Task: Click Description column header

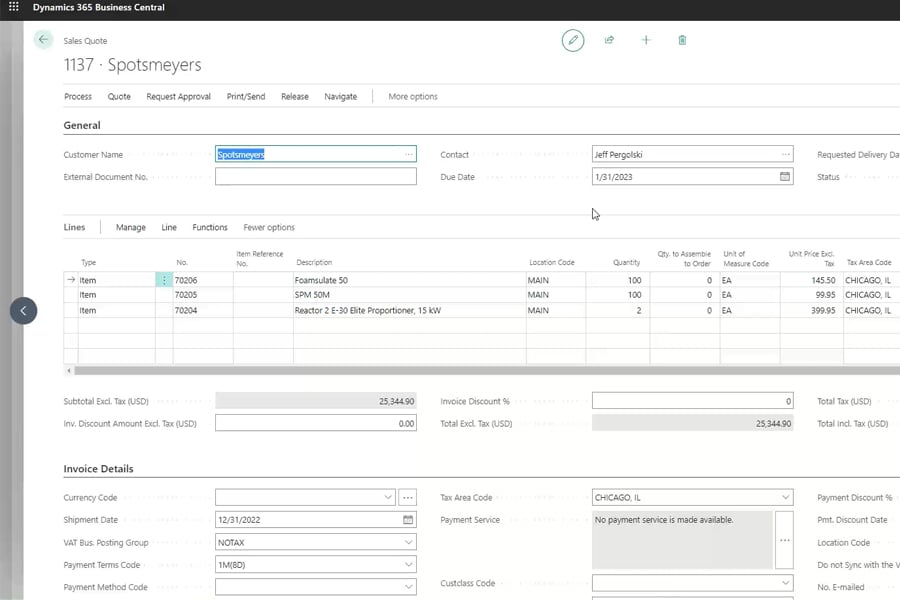Action: tap(314, 262)
